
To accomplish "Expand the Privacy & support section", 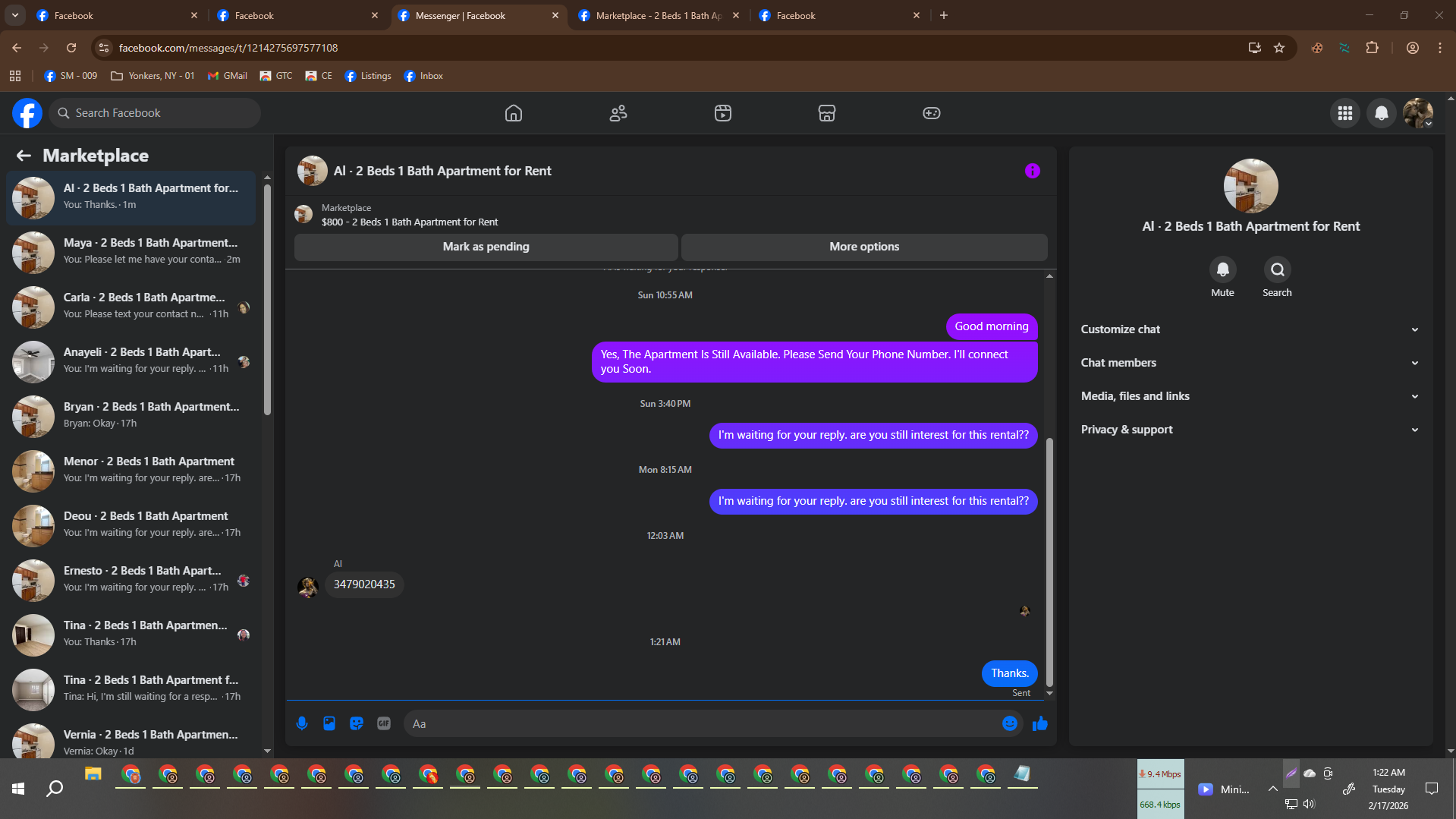I will (x=1250, y=430).
